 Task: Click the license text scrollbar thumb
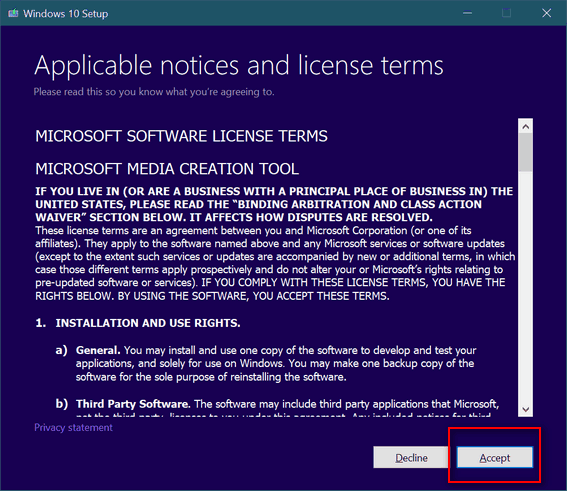[x=525, y=152]
